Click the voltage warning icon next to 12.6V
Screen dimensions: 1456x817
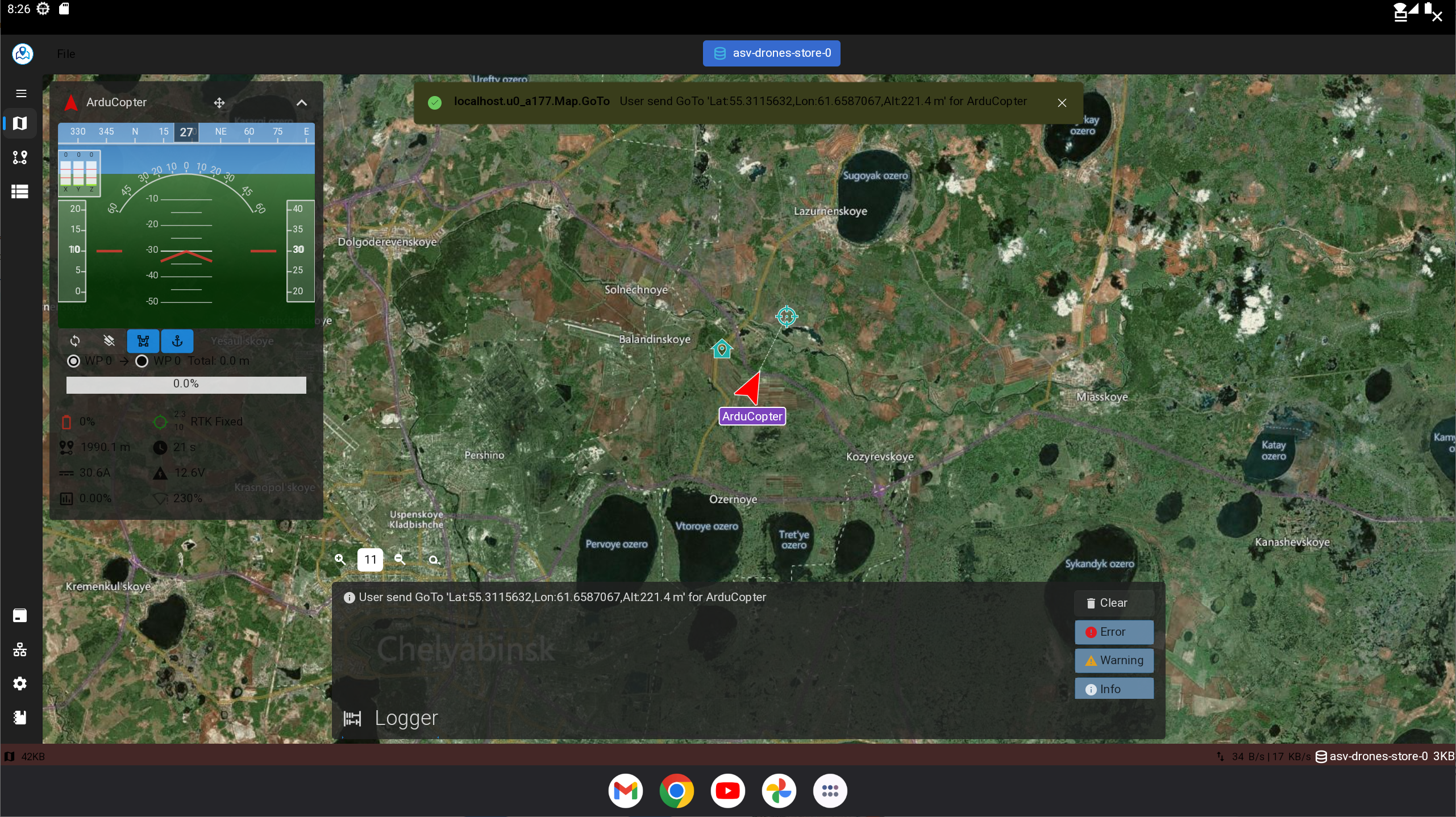coord(160,473)
